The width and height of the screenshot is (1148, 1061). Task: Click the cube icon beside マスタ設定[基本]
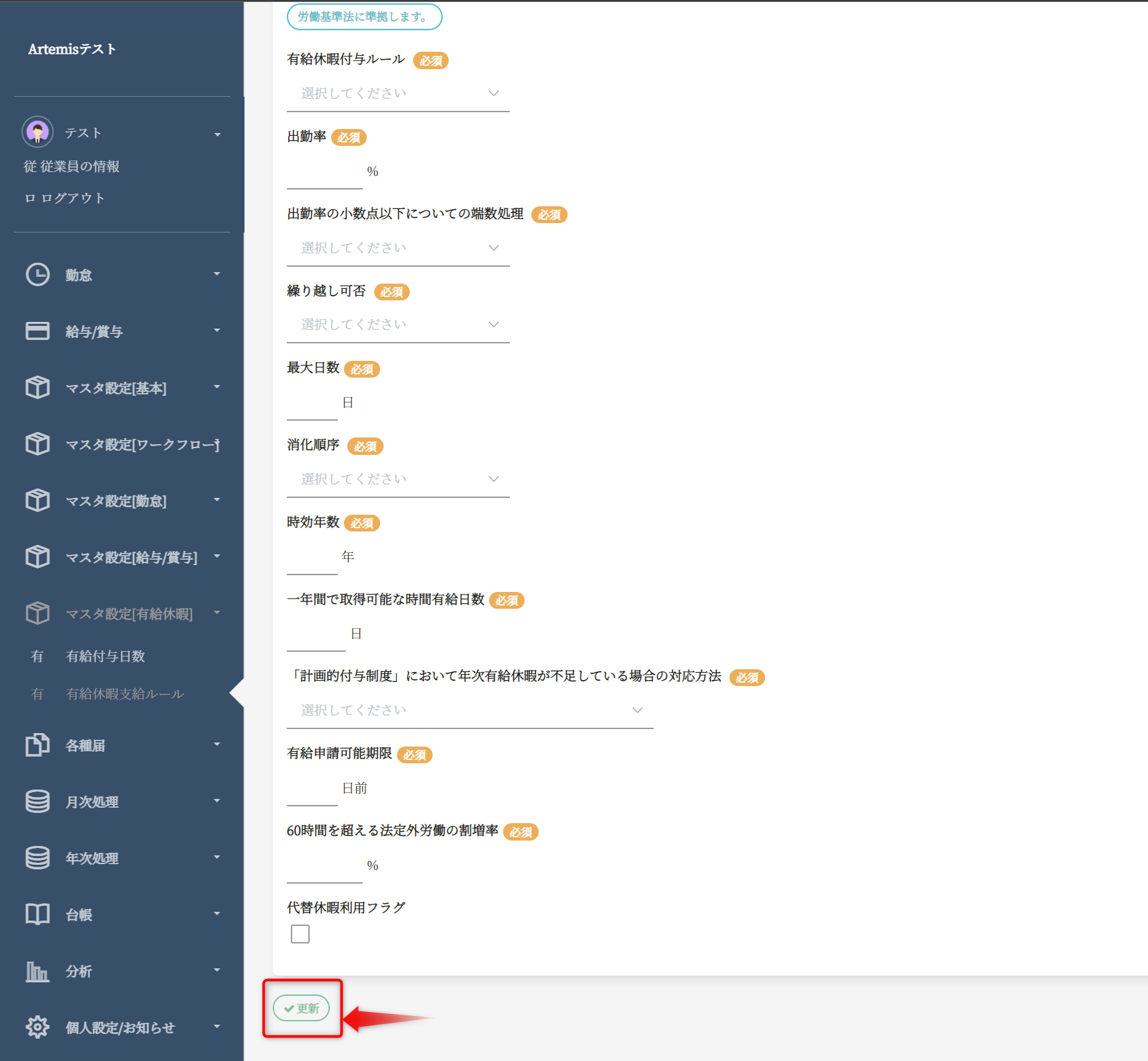[x=38, y=388]
